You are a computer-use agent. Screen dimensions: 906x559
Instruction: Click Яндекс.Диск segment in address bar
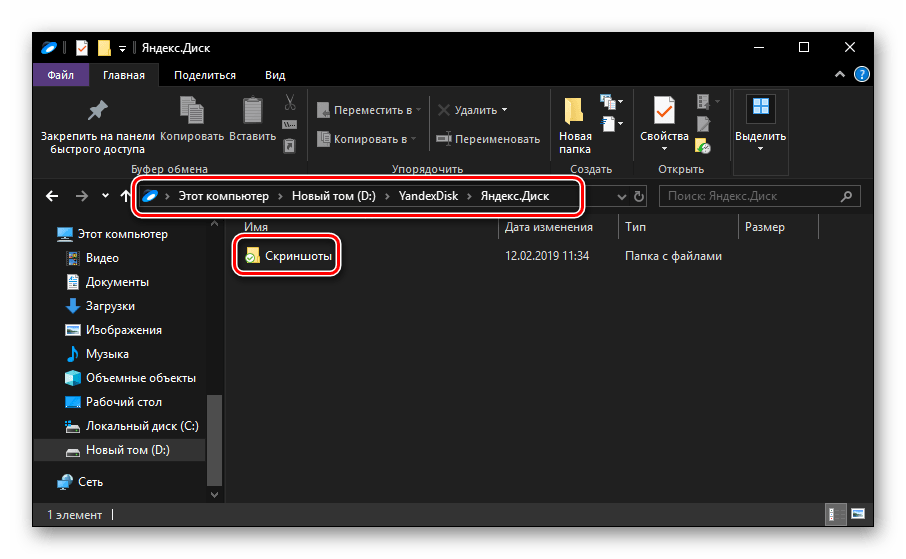tap(515, 197)
